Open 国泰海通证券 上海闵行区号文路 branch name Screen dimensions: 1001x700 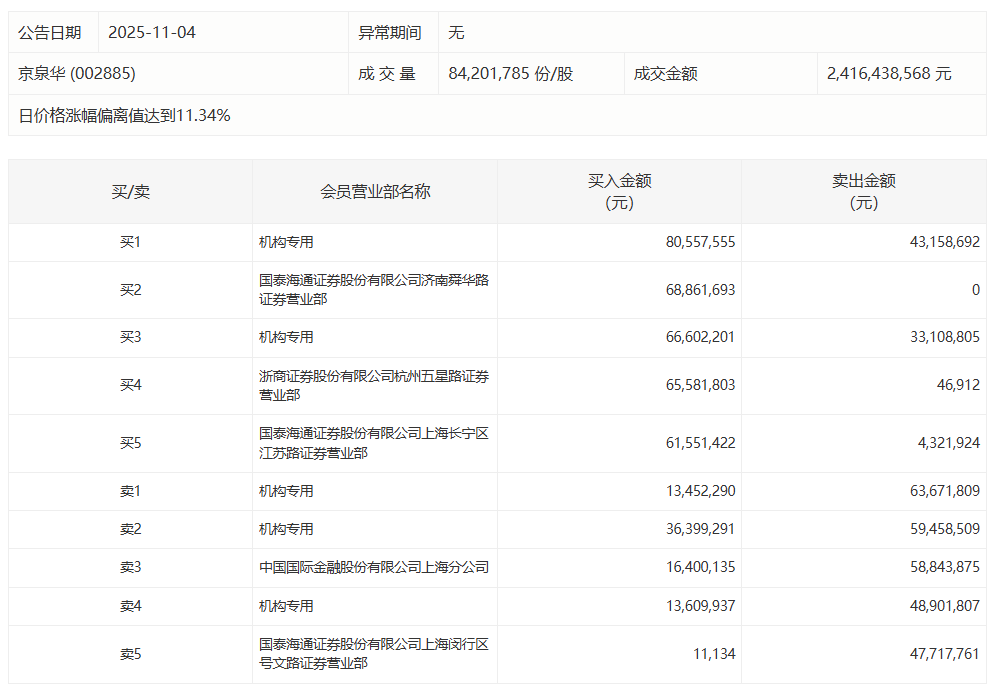(373, 654)
